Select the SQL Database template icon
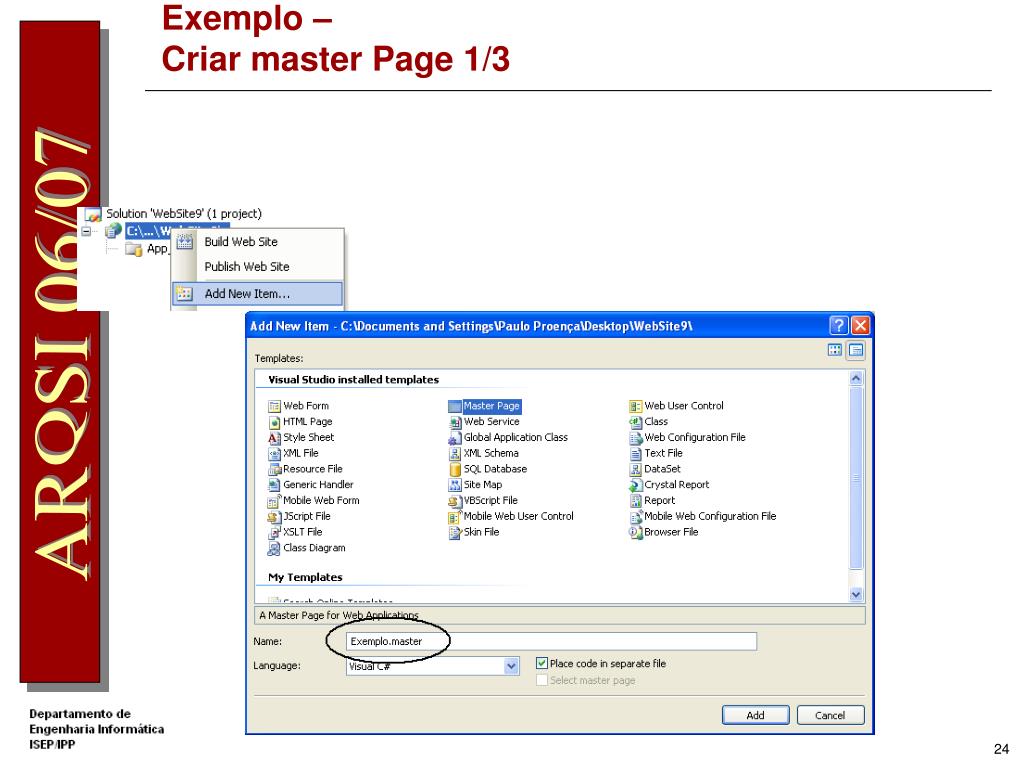The height and width of the screenshot is (768, 1024). [455, 469]
